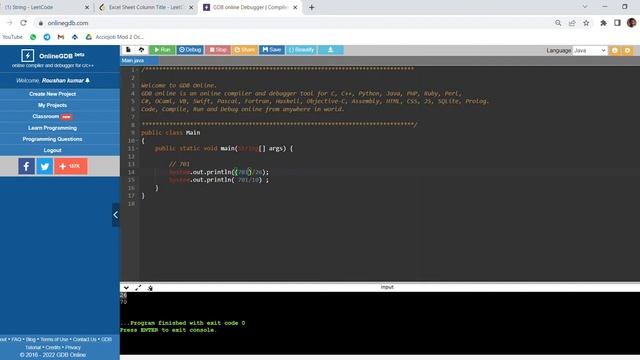Switch to Excel Sheet Column Title tab
Viewport: 640px width, 360px height.
146,7
